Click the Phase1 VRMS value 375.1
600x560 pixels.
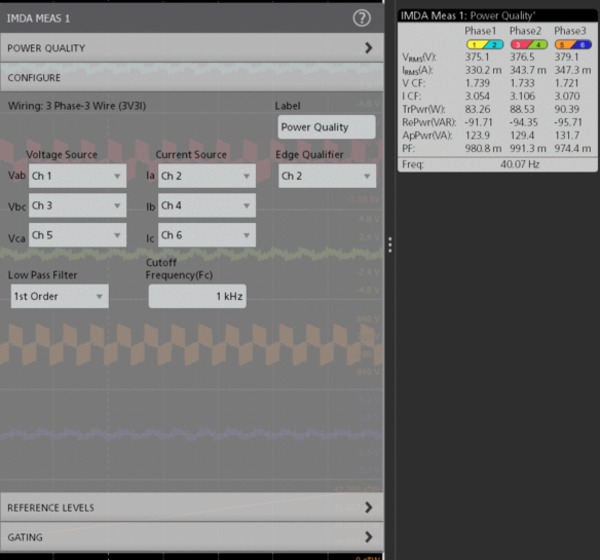tap(477, 57)
